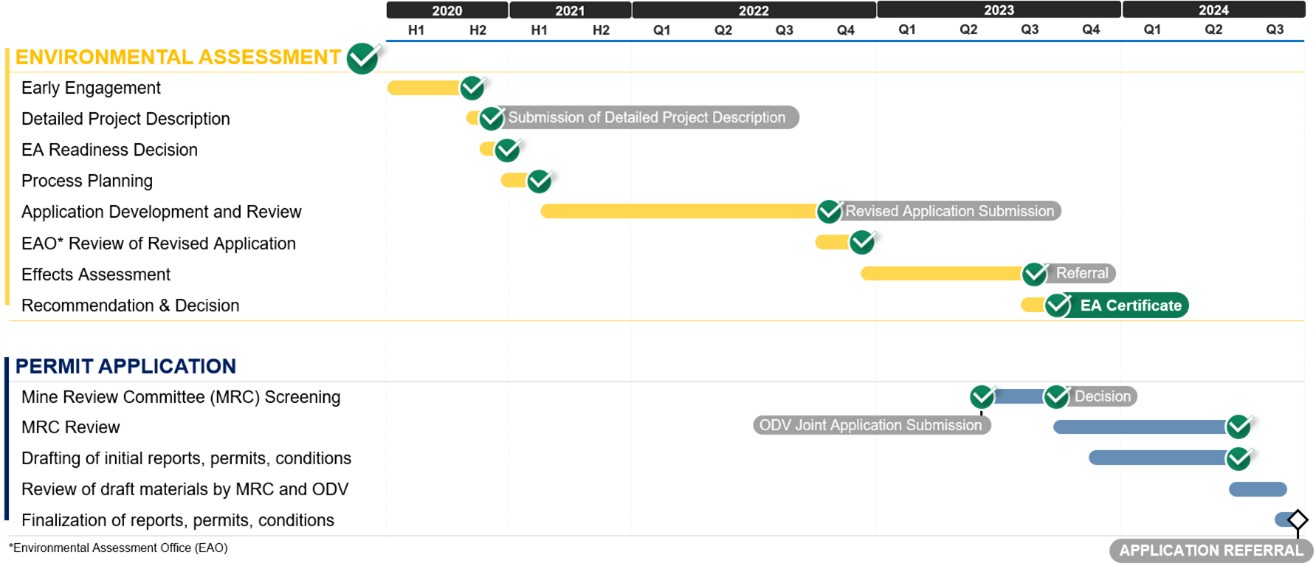This screenshot has width=1316, height=566.
Task: Click the diamond Application Referral milestone marker
Action: click(1297, 520)
